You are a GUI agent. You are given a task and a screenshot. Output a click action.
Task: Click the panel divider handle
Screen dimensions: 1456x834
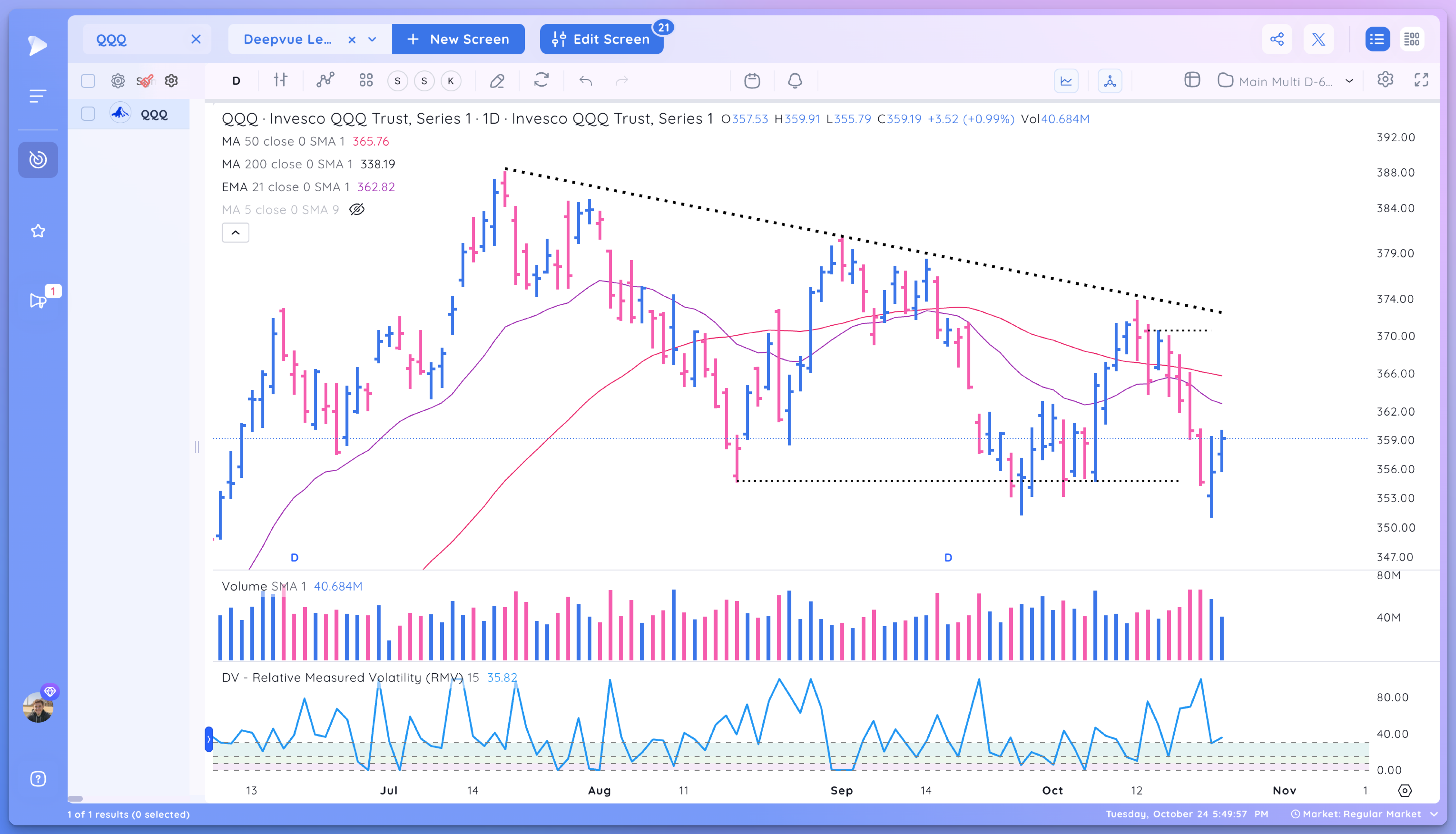point(197,447)
